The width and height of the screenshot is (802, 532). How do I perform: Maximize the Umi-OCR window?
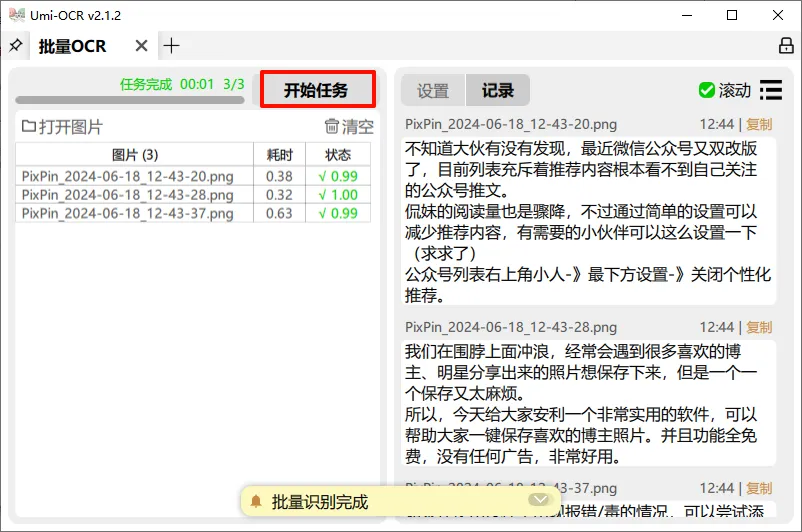click(x=732, y=15)
